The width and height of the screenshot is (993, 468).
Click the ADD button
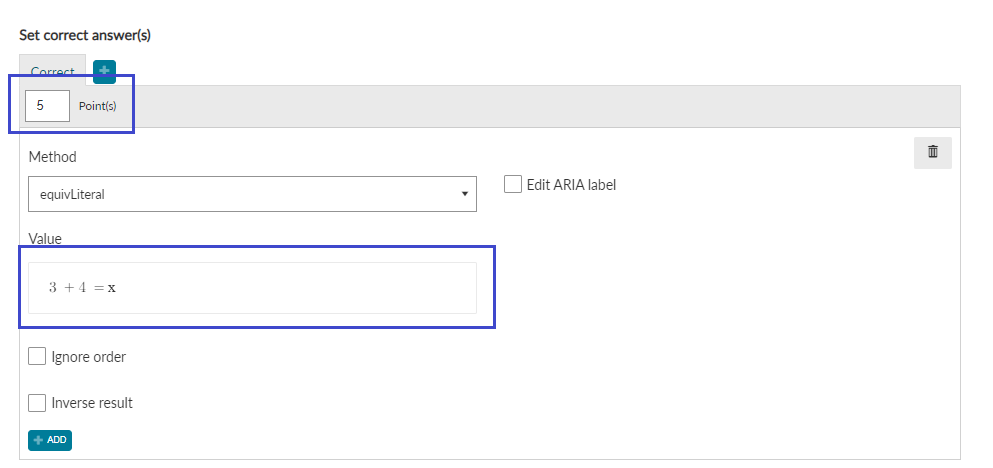[50, 440]
